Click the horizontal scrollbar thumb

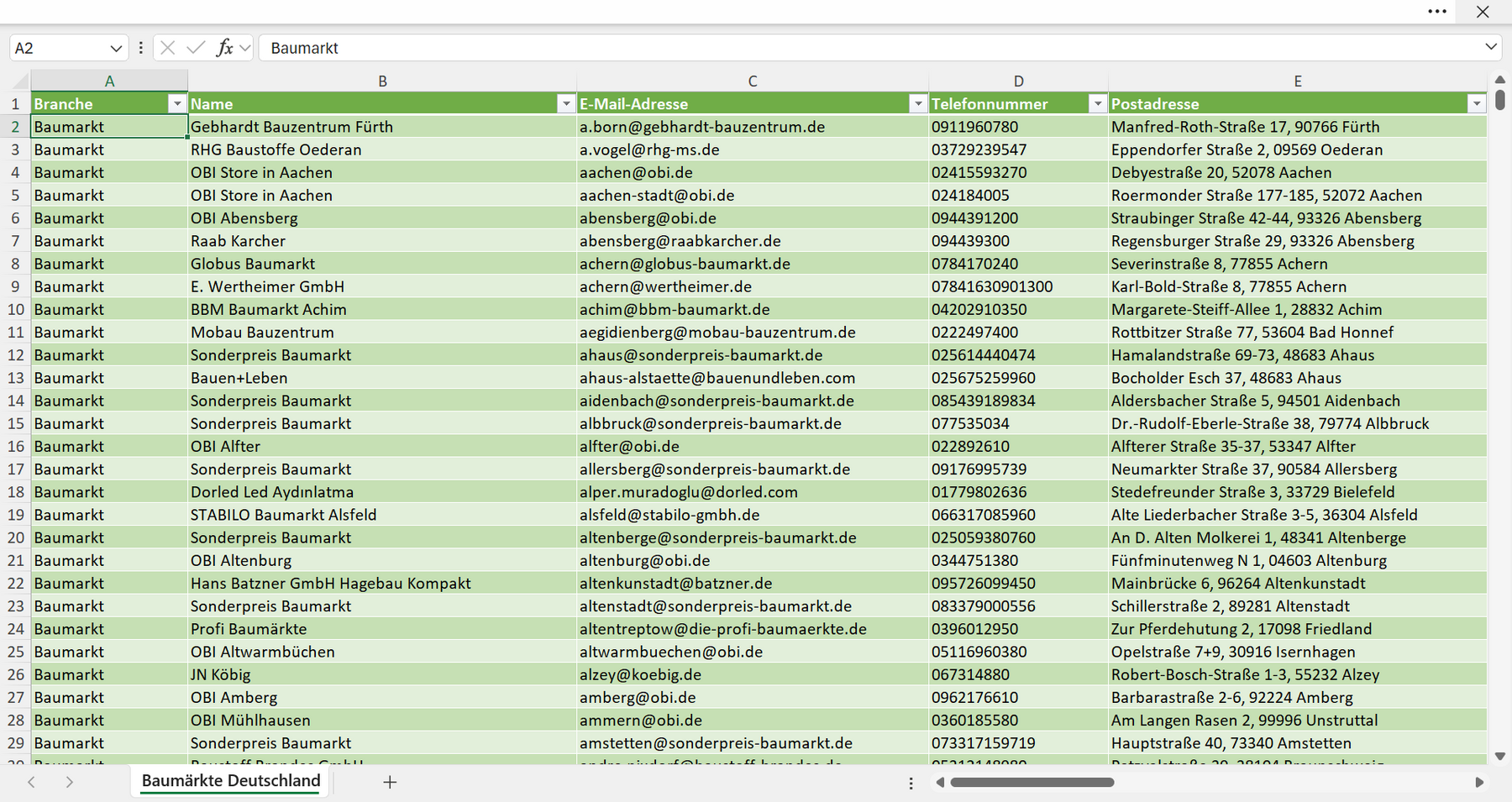1032,783
